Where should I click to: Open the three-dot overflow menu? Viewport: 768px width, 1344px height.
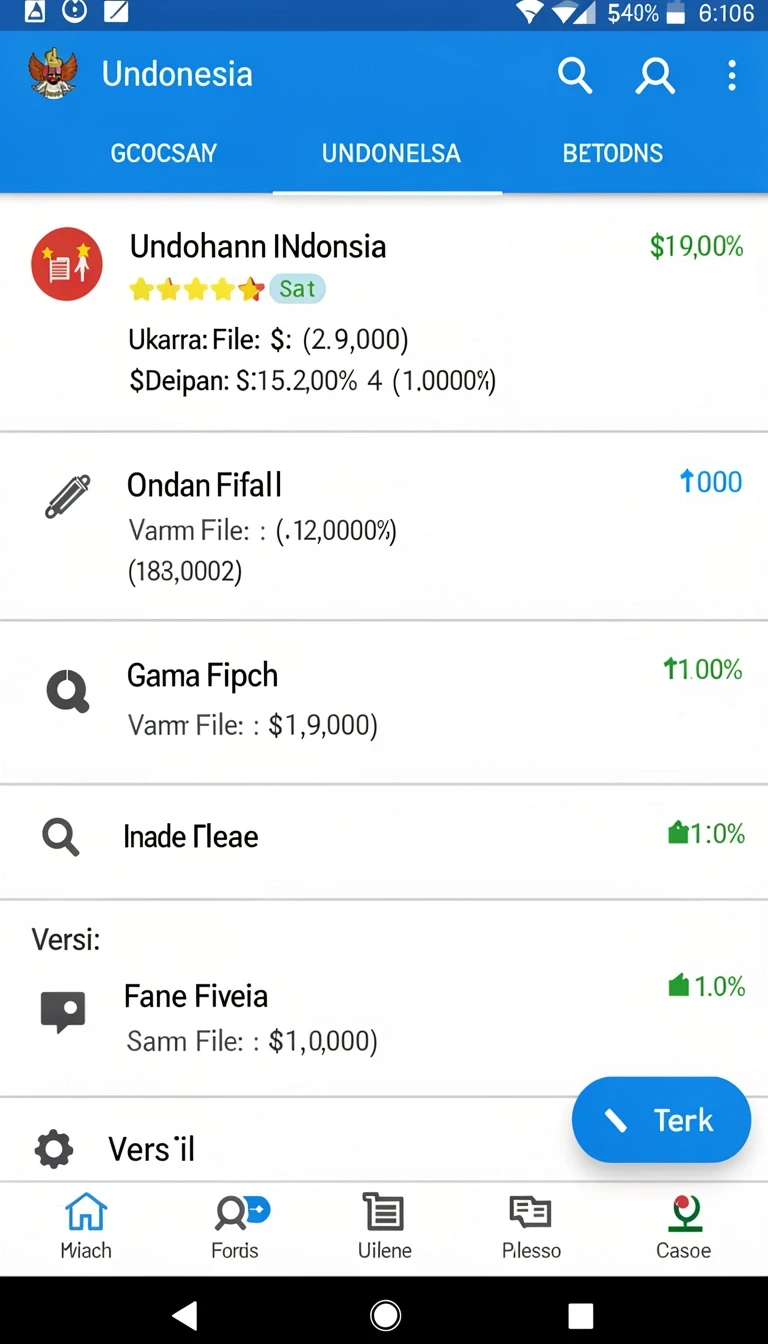(732, 75)
